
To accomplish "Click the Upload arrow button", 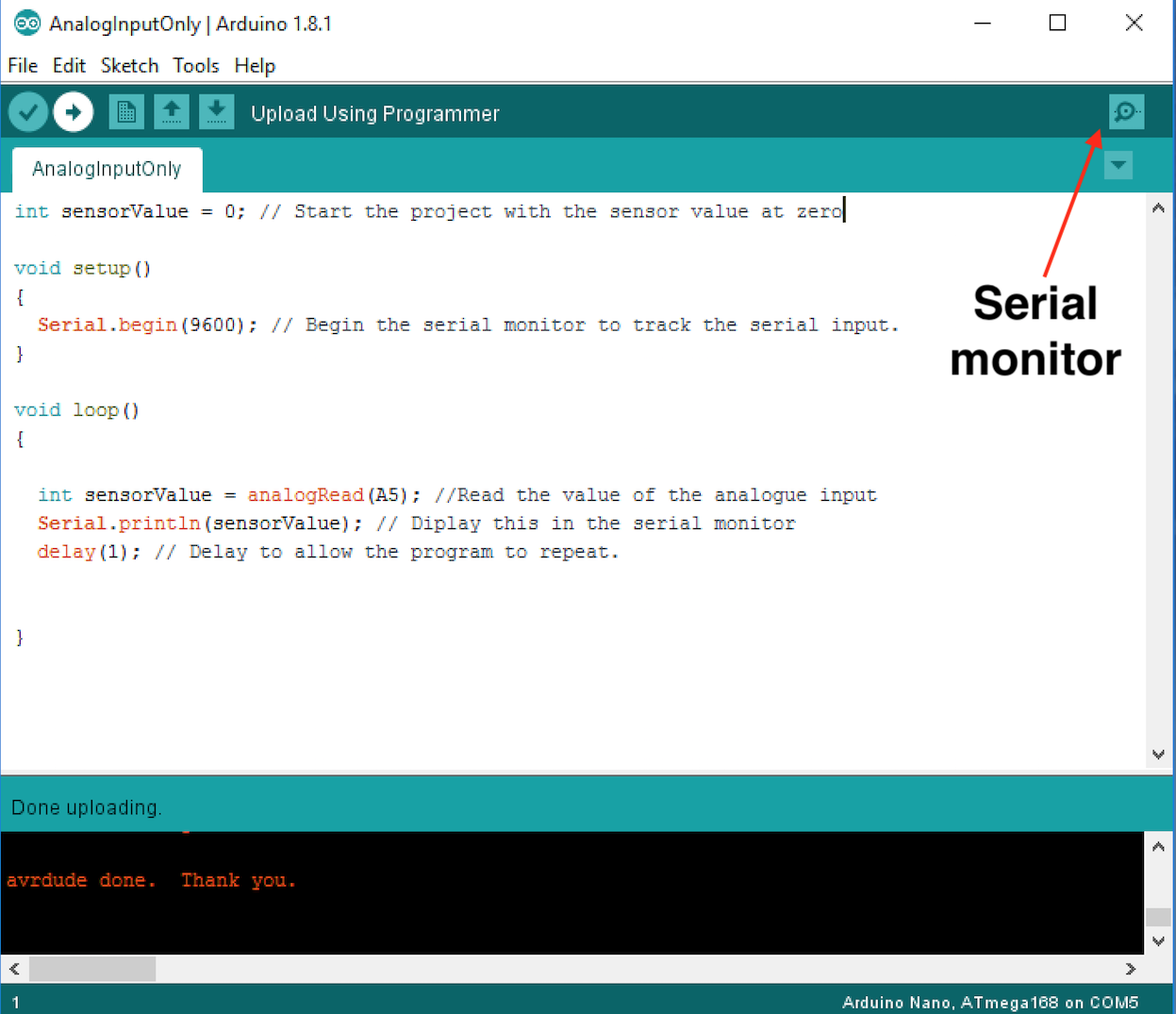I will click(x=74, y=112).
